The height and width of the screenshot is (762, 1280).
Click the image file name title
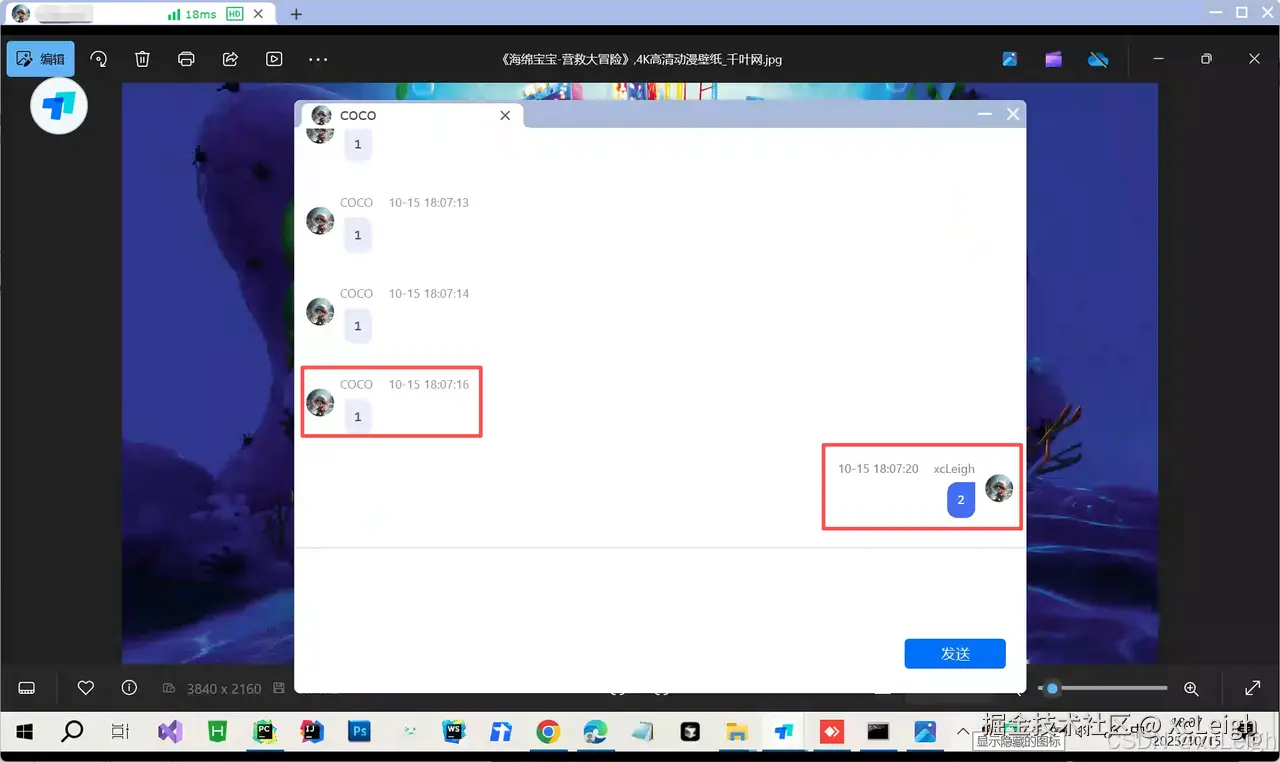click(x=640, y=59)
